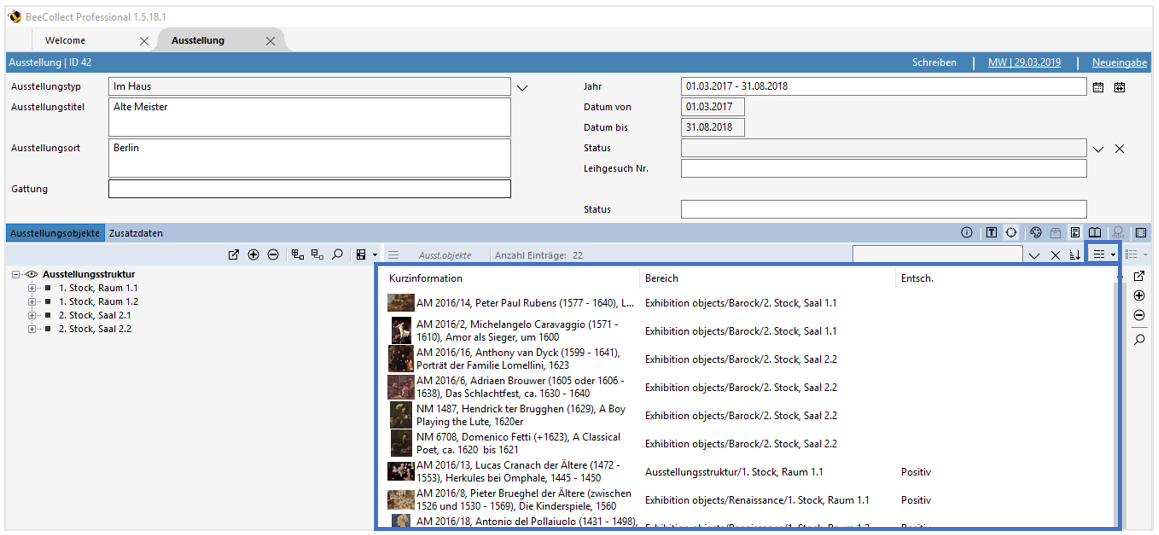Click the color palette icon in tab bar
The height and width of the screenshot is (535, 1159).
[1036, 233]
